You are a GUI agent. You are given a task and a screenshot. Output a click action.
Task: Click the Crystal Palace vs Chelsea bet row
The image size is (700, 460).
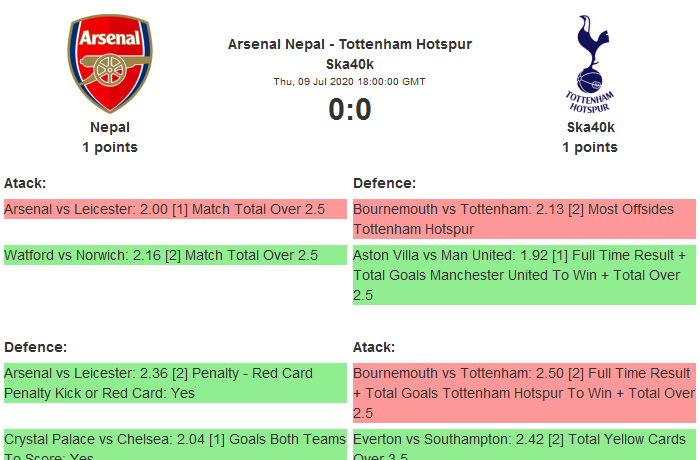pos(175,443)
